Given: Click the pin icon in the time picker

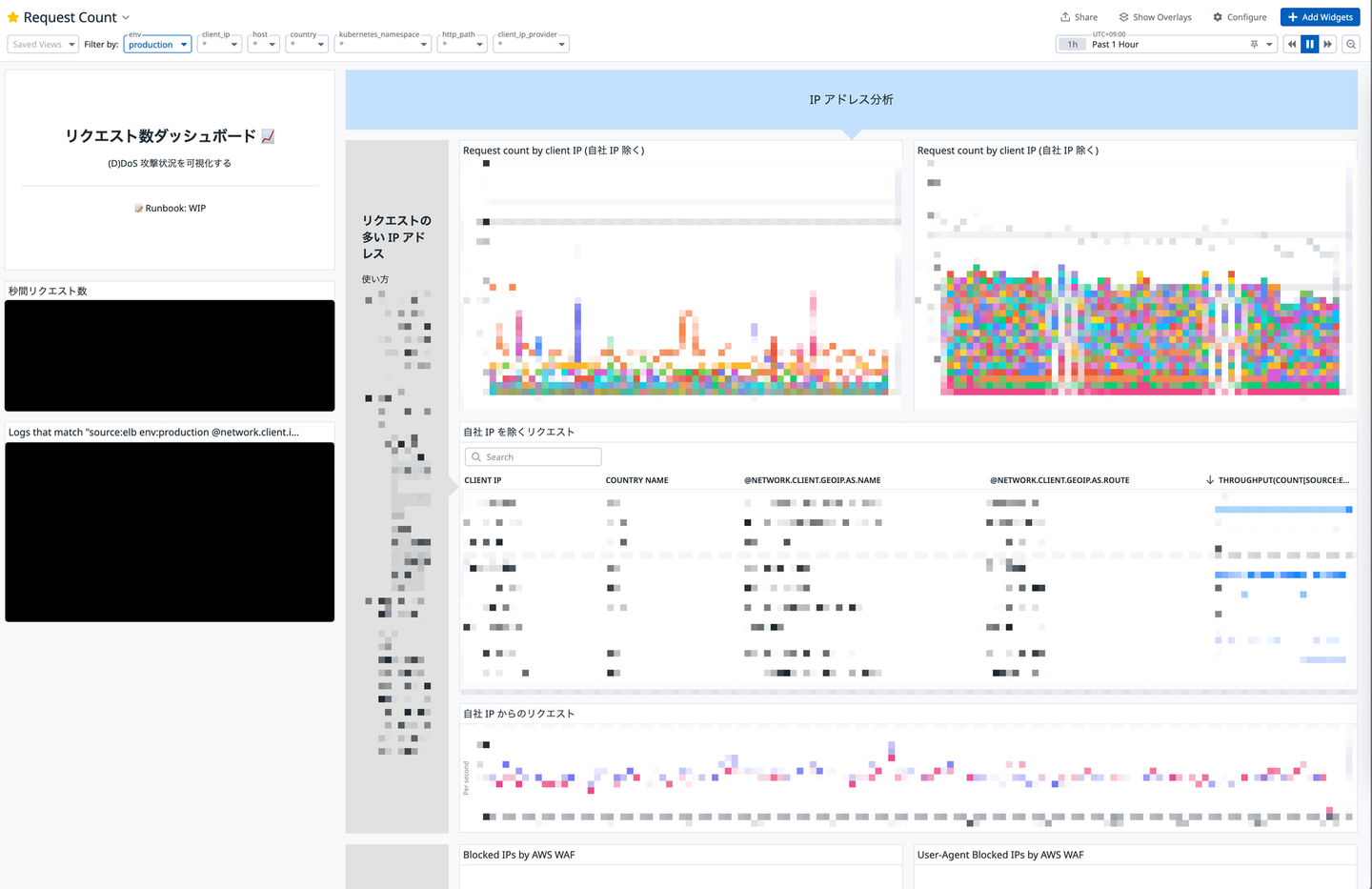Looking at the screenshot, I should 1254,44.
